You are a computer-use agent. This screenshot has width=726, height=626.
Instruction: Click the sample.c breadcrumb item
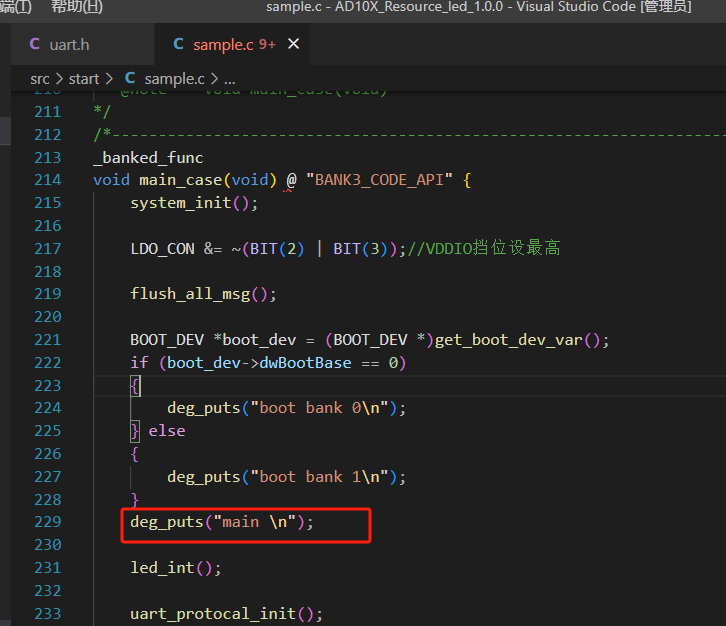pyautogui.click(x=174, y=79)
